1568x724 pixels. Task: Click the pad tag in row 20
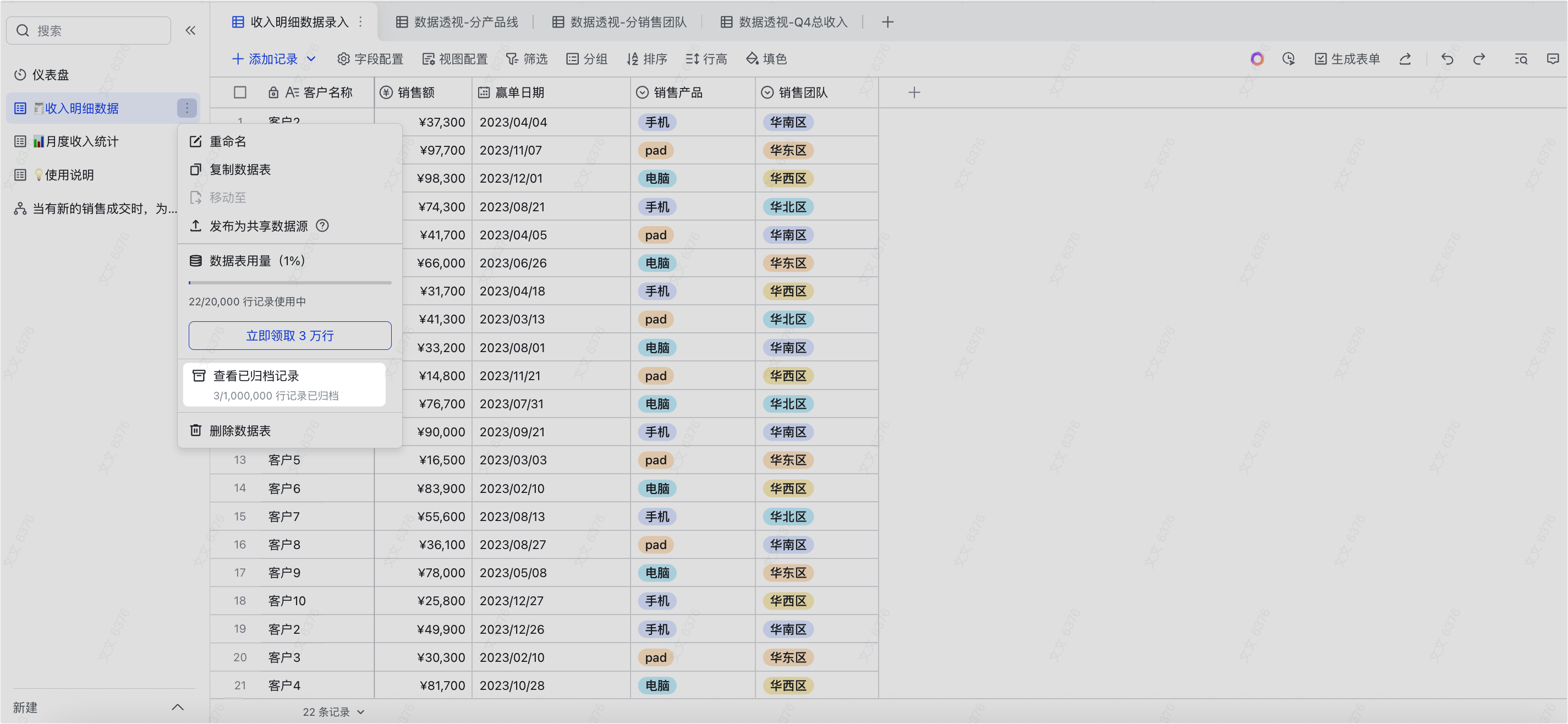pos(656,657)
